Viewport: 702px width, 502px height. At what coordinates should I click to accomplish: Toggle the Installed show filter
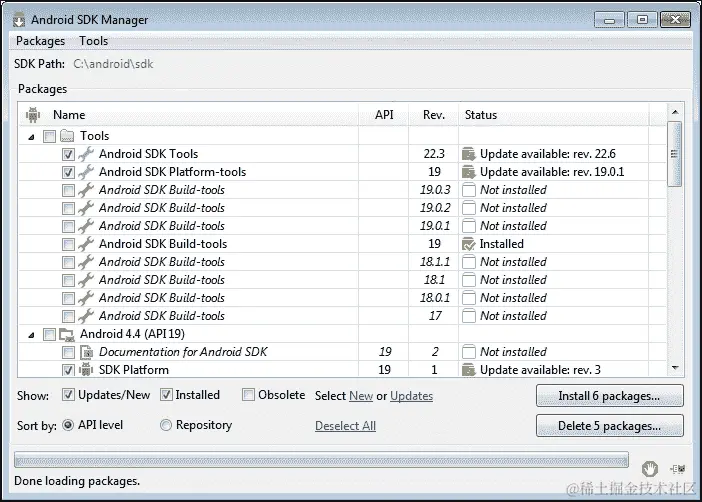tap(166, 395)
